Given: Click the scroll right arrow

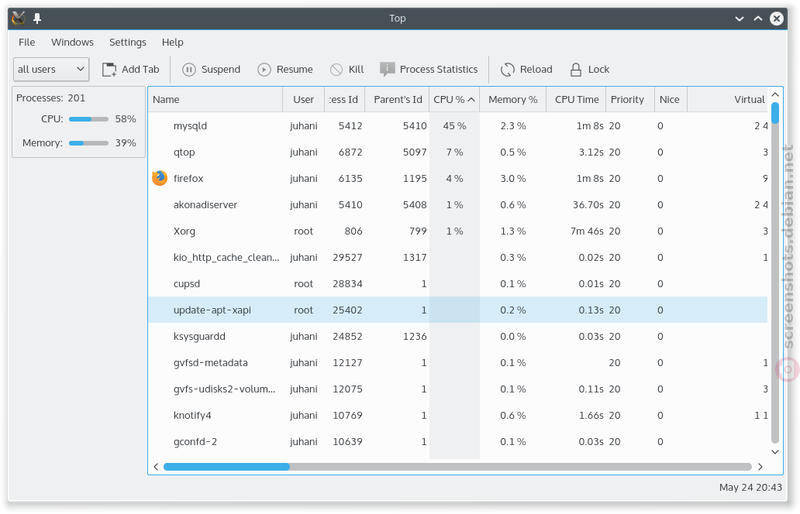Looking at the screenshot, I should [x=760, y=467].
